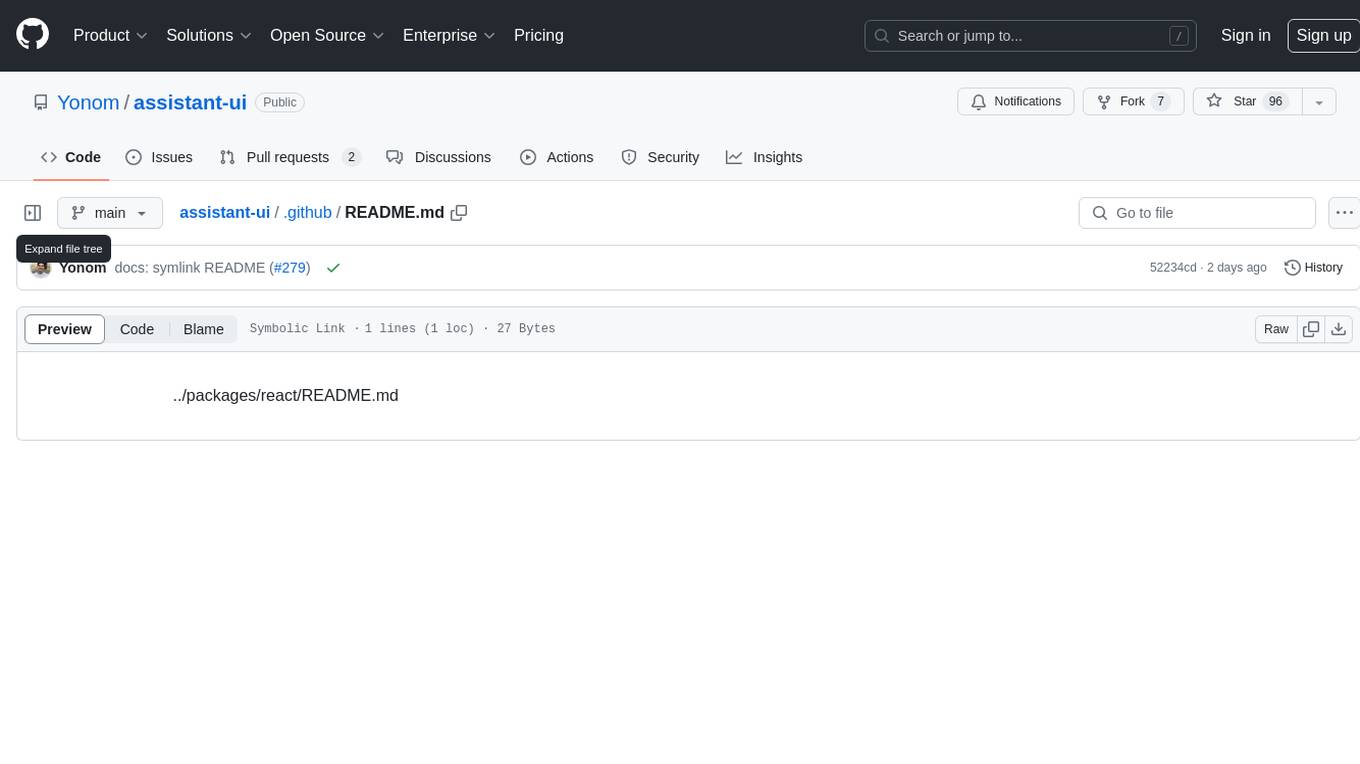
Task: Open the Pricing page
Action: 539,35
